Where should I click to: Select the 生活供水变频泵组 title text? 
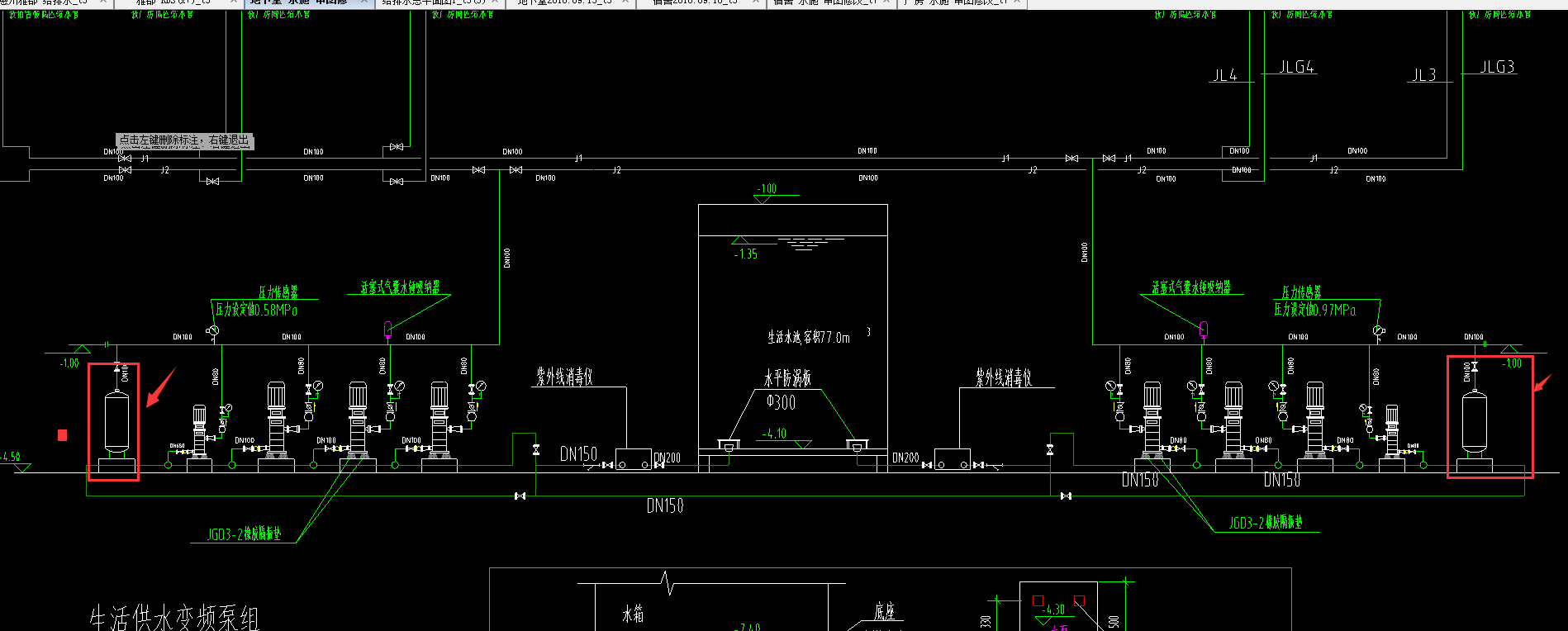tap(175, 619)
